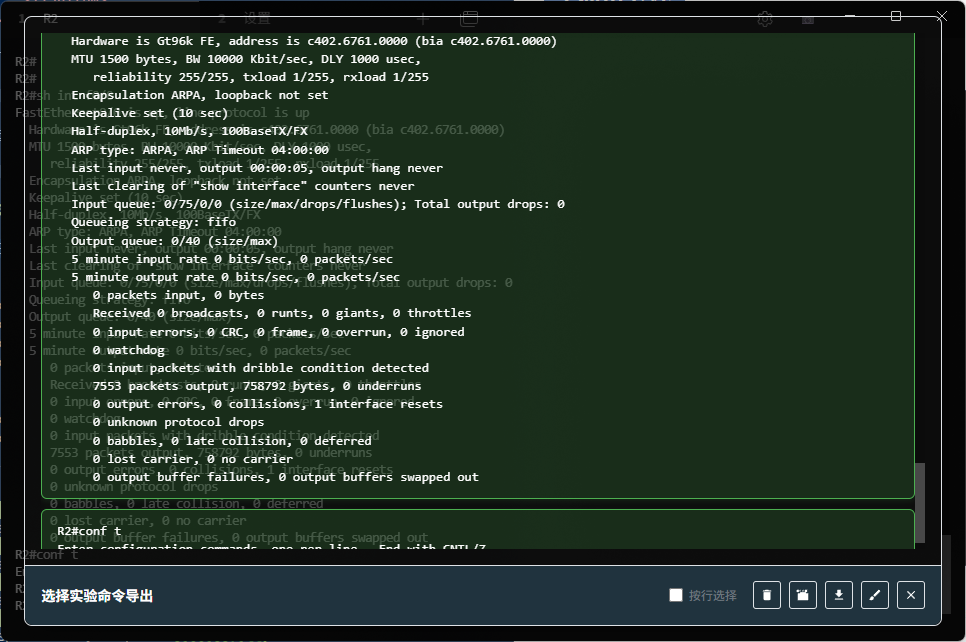Click the 选择实验命令导出 title text
966x642 pixels.
coord(97,596)
